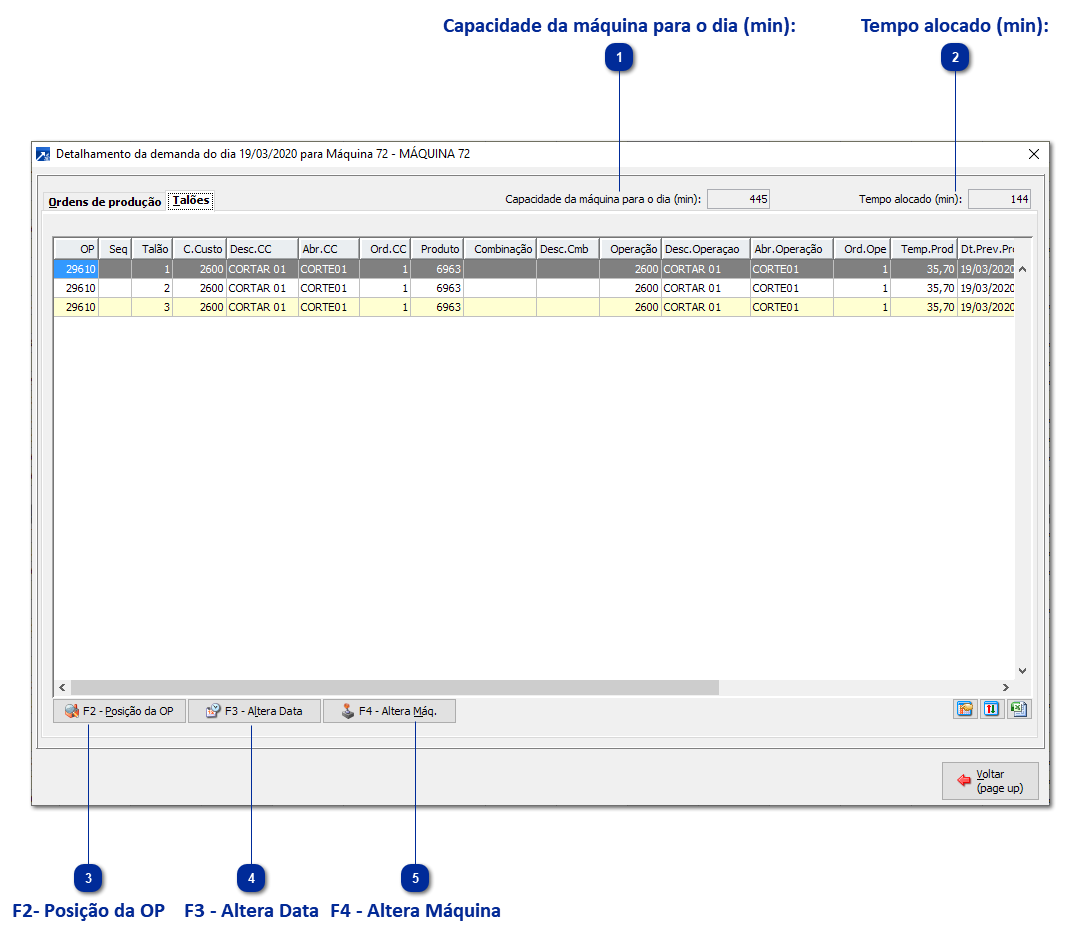Click the Talão cell with value 3
1065x939 pixels.
click(152, 307)
